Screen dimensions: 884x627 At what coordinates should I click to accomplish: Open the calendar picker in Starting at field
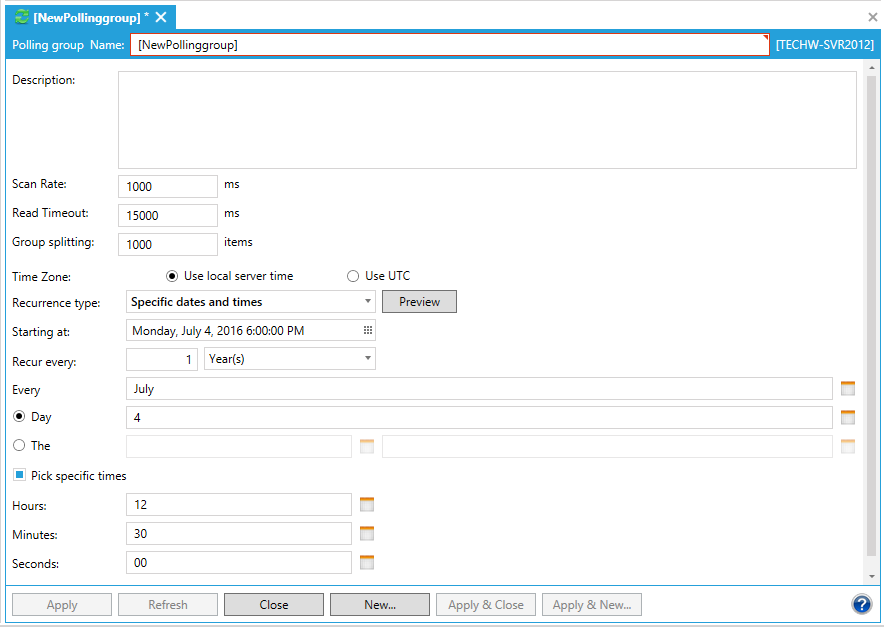click(367, 331)
